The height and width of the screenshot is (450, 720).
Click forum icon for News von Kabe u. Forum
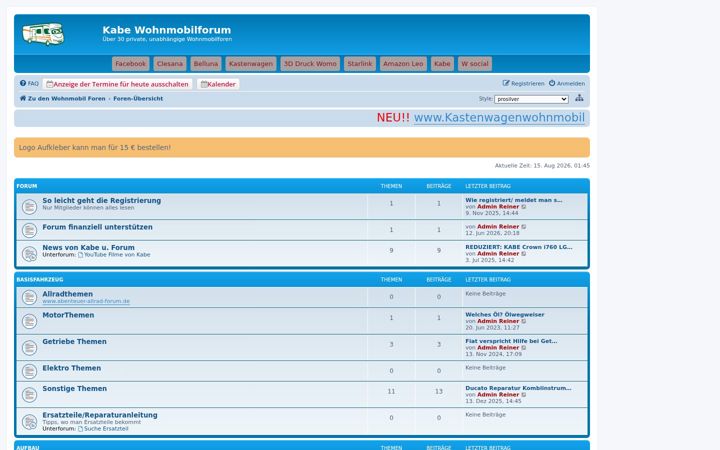pos(29,253)
